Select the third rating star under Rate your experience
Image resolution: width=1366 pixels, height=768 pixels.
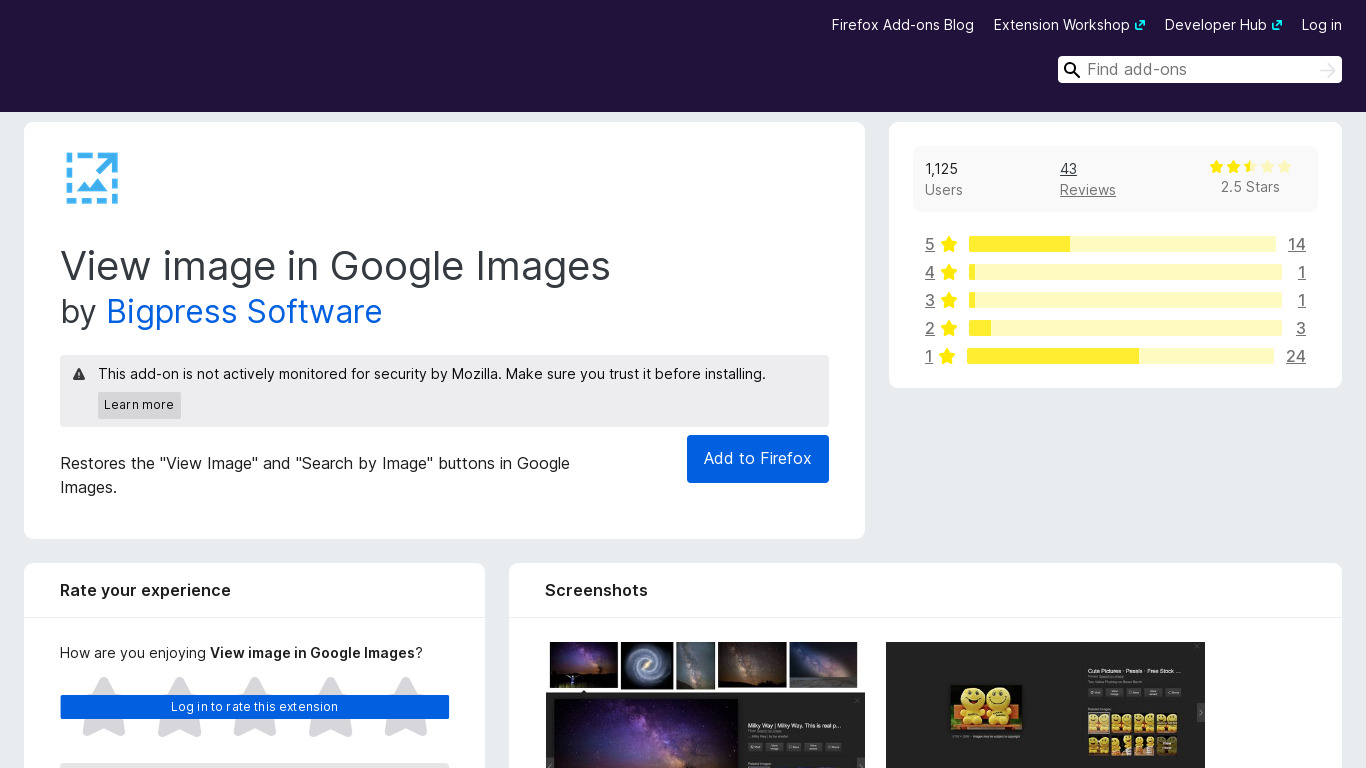[255, 707]
